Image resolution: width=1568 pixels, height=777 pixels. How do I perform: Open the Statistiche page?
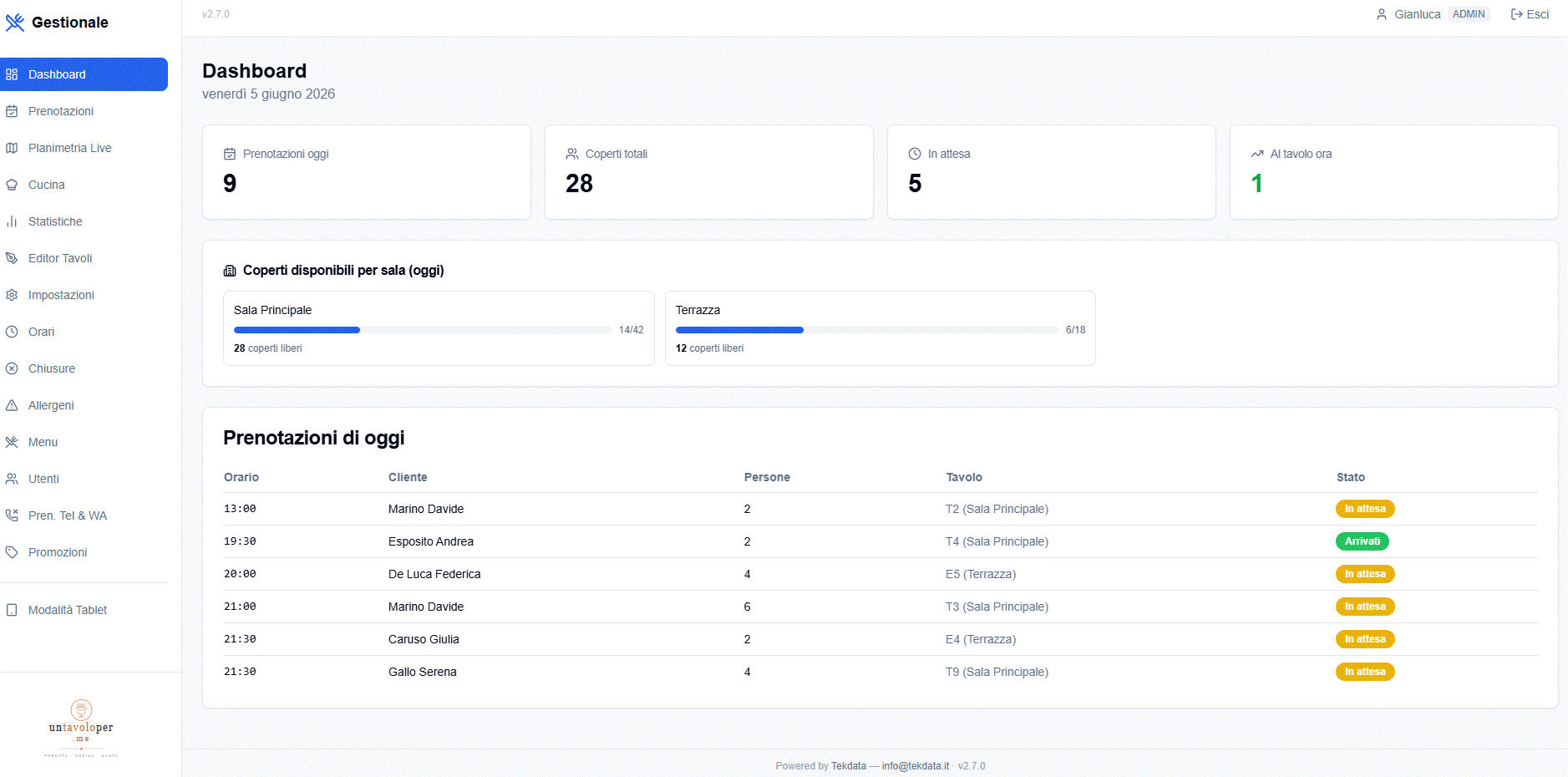tap(84, 221)
